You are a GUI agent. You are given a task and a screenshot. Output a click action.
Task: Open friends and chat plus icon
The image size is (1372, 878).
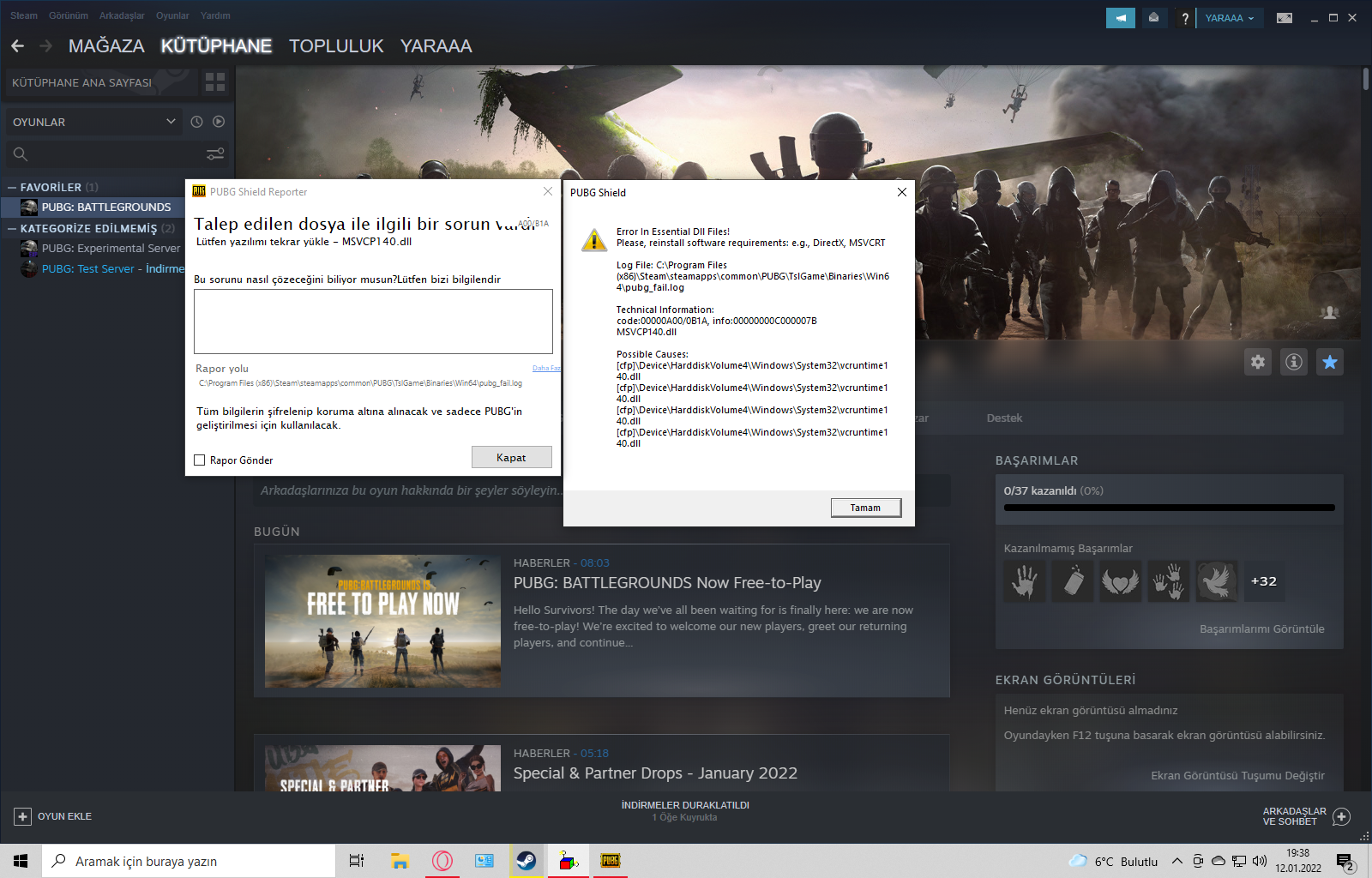[1342, 816]
